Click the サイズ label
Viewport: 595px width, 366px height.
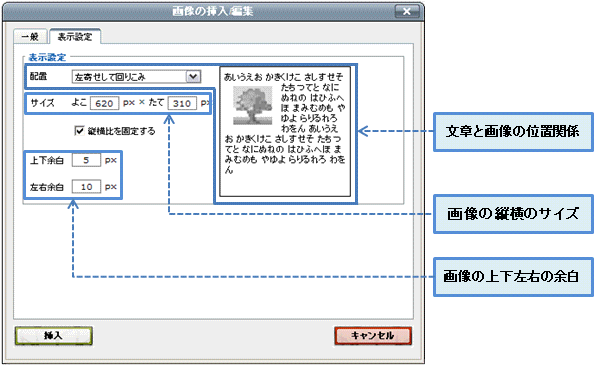click(42, 103)
